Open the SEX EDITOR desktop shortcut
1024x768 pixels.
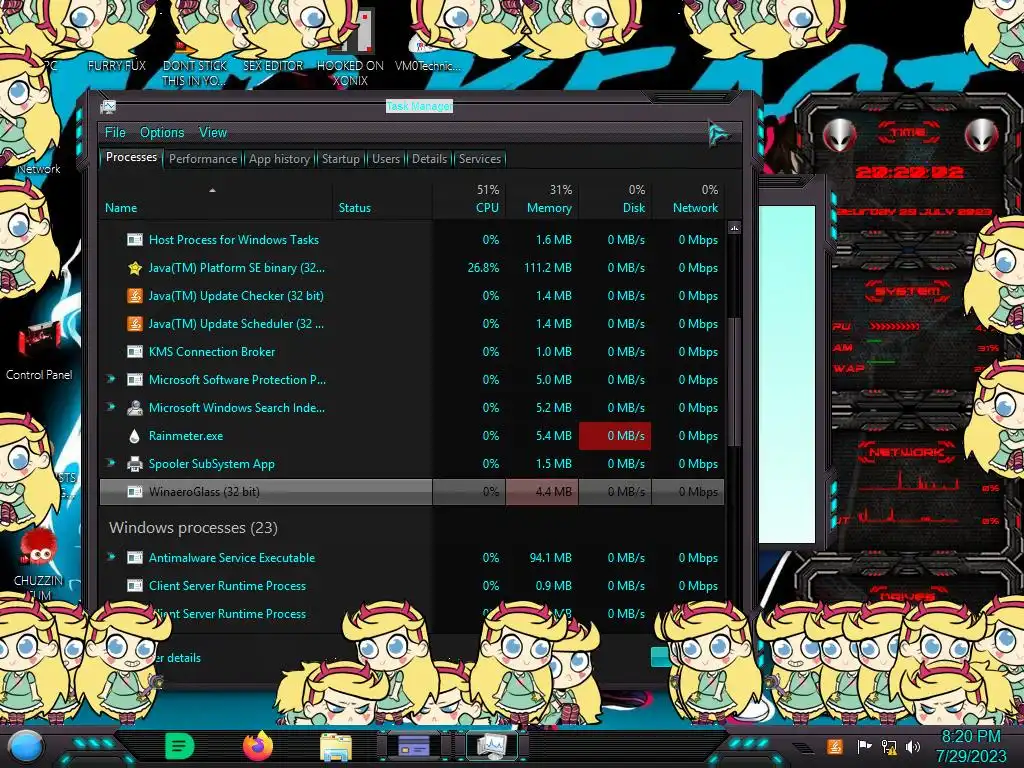tap(273, 65)
